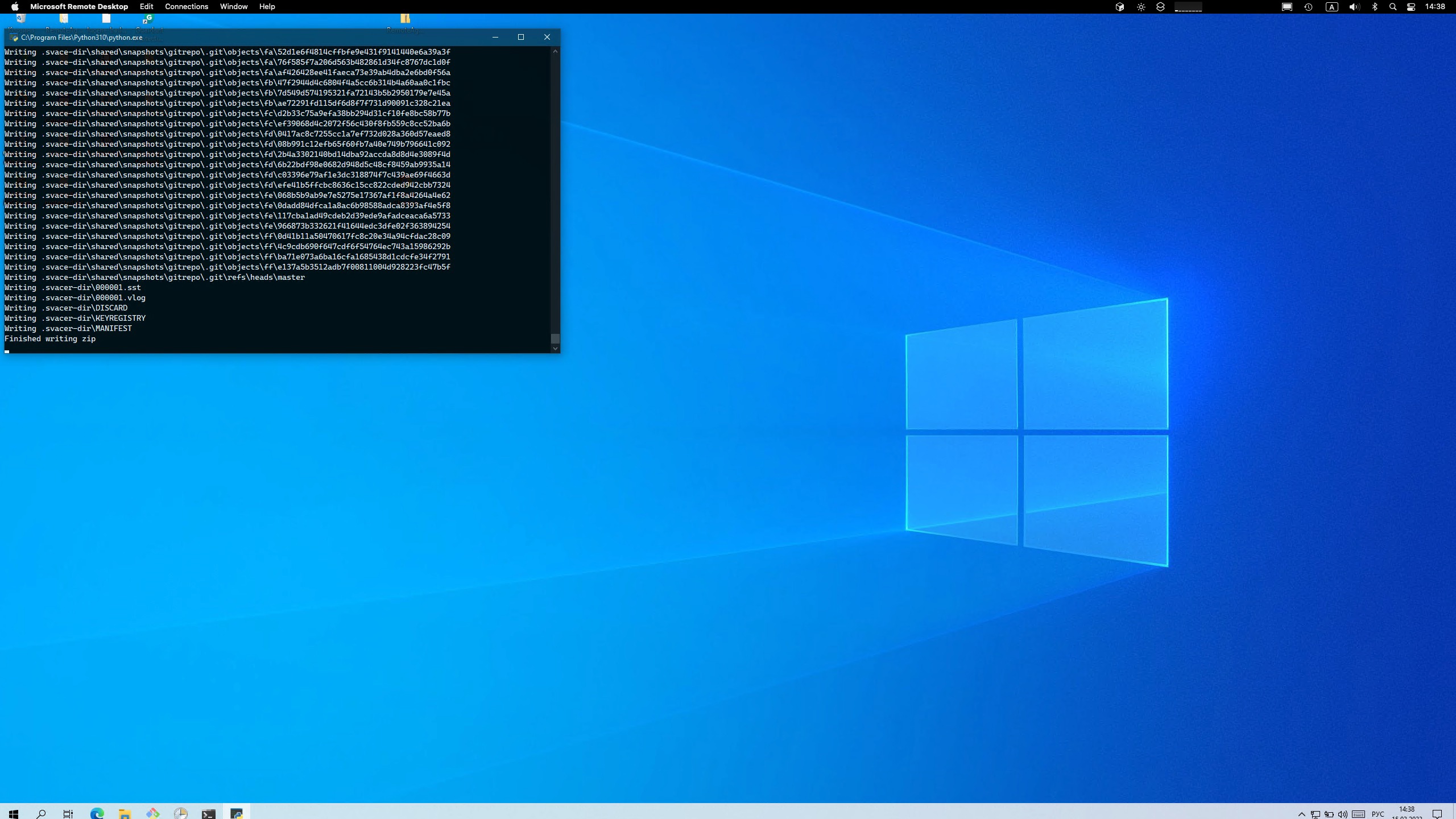
Task: Click 'Writing .svacer-dir\DISCARD' line
Action: coord(66,308)
